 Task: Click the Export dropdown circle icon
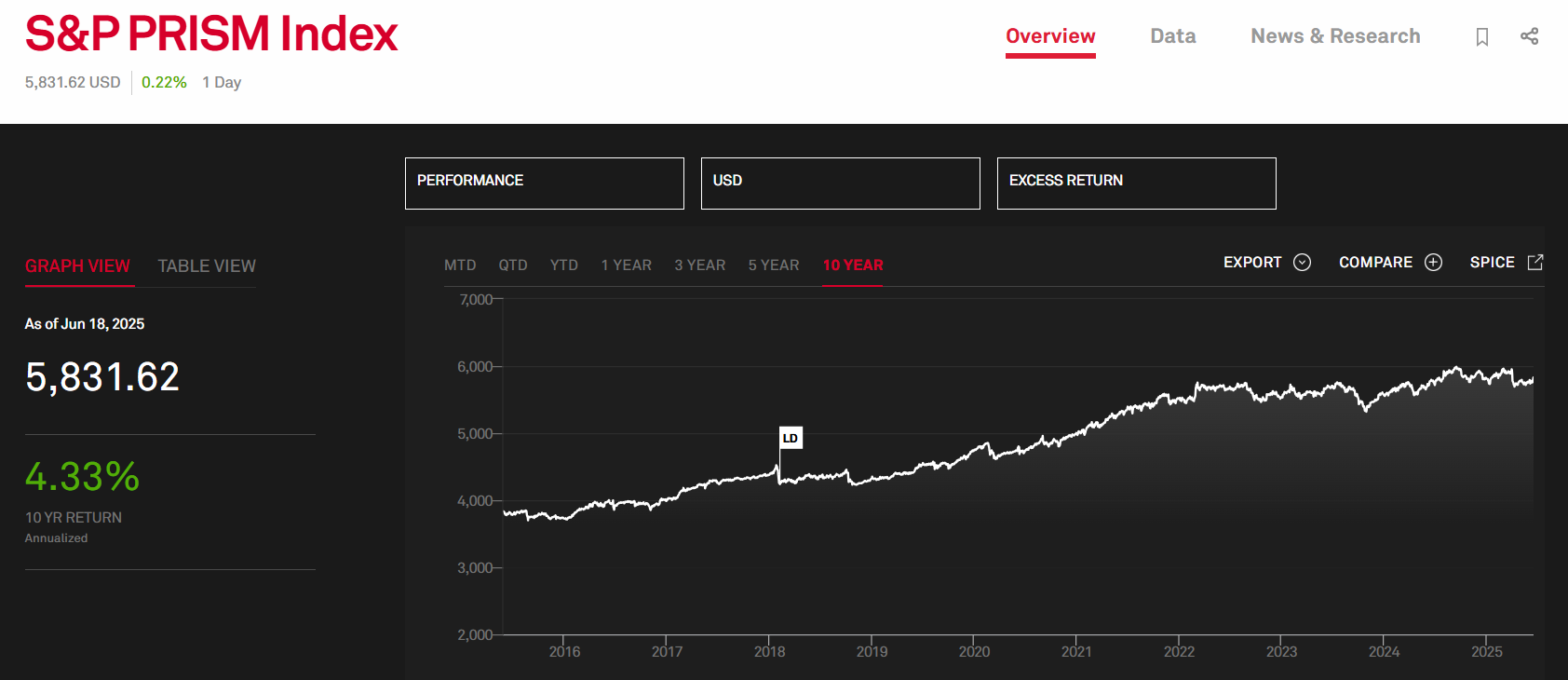[x=1303, y=263]
